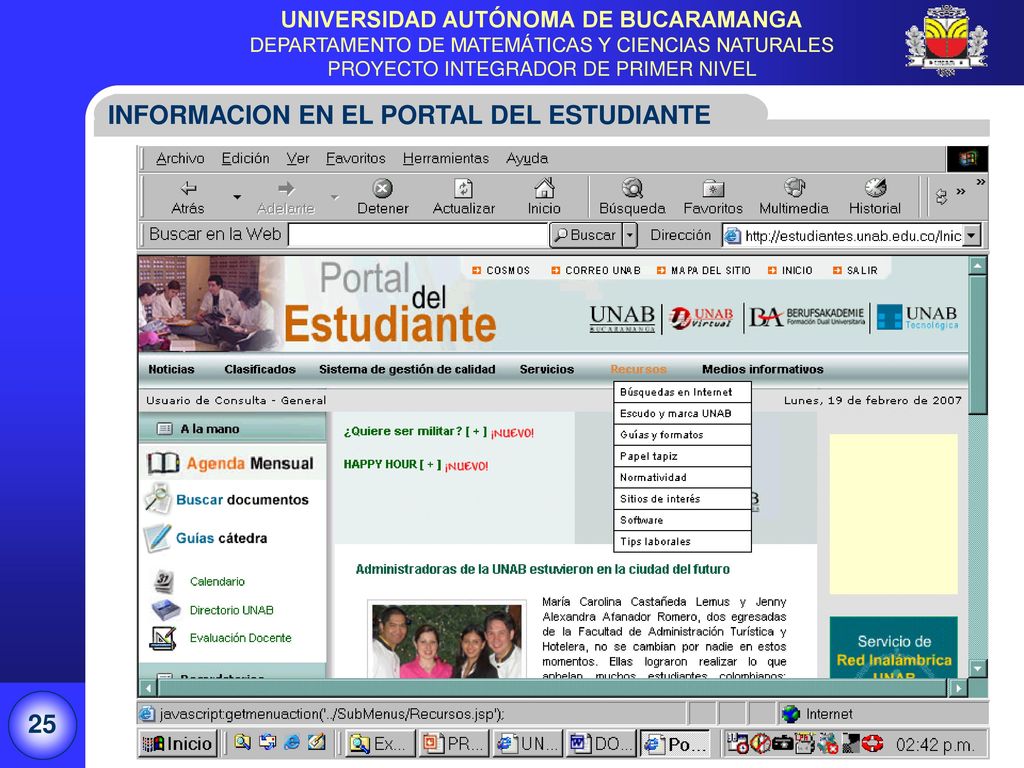
Task: Click the Windows Inicio start button
Action: (x=178, y=743)
